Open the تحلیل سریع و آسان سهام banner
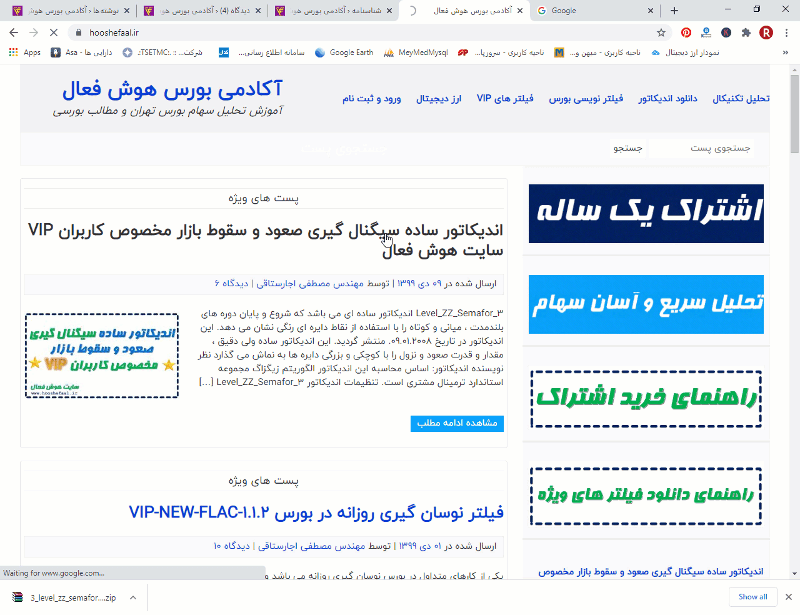 pyautogui.click(x=646, y=304)
